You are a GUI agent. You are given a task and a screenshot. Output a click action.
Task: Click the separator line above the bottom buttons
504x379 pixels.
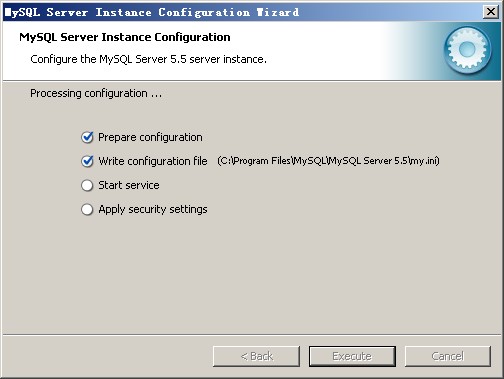252,334
